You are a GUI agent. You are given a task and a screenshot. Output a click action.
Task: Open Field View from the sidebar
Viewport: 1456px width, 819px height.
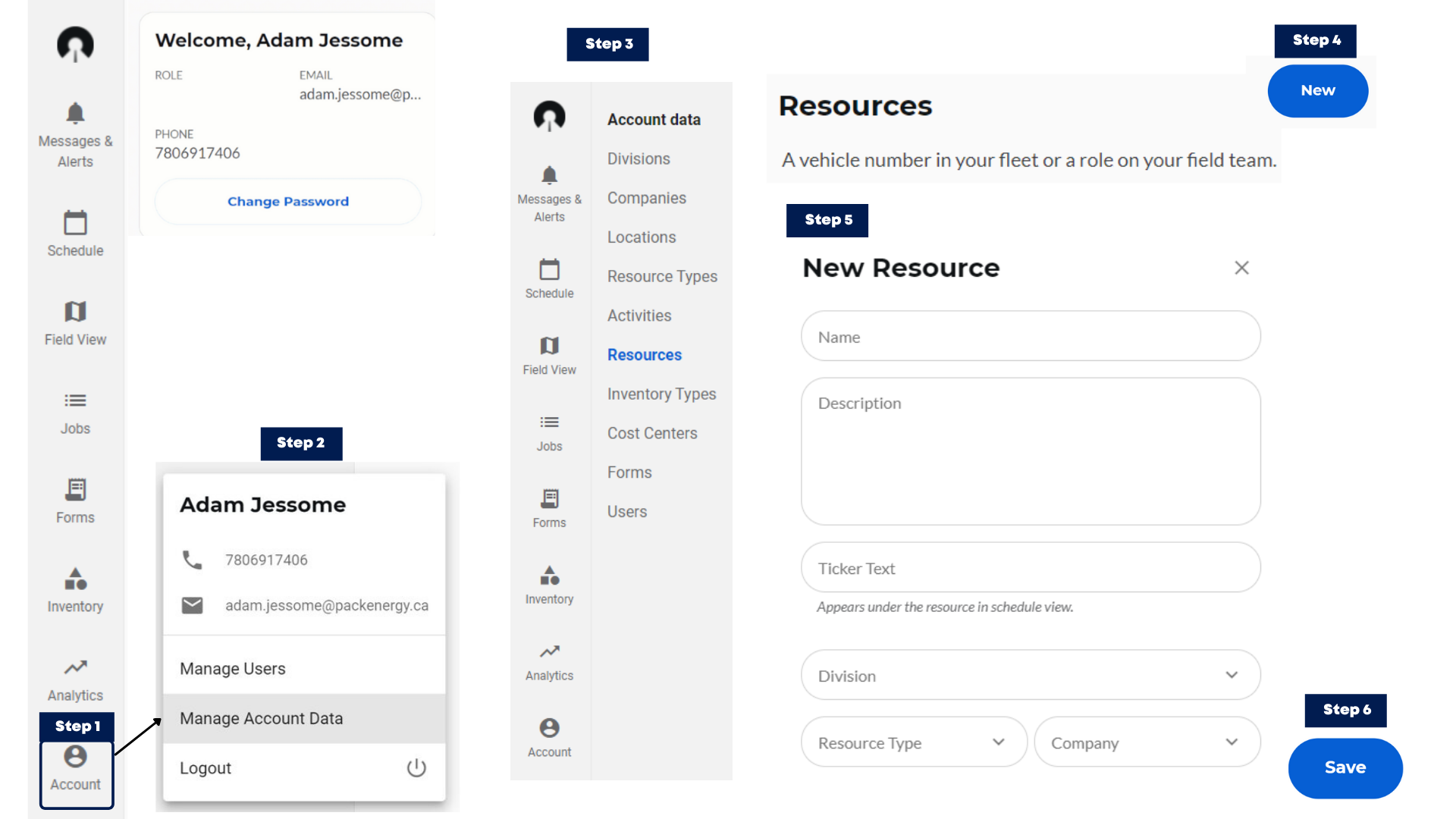pos(75,320)
